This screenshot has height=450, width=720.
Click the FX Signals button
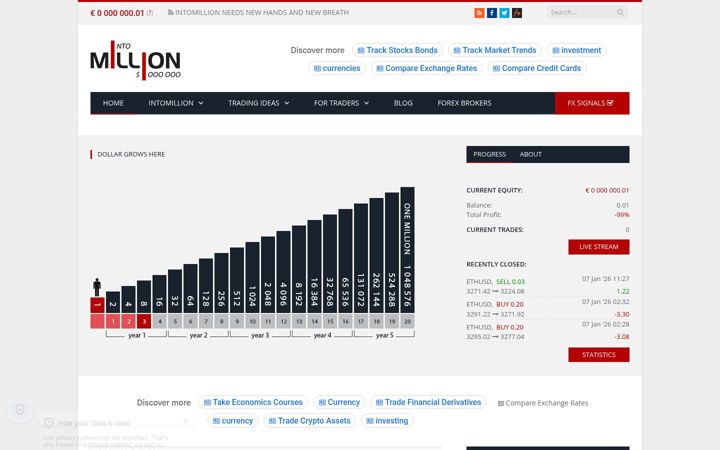pyautogui.click(x=592, y=103)
